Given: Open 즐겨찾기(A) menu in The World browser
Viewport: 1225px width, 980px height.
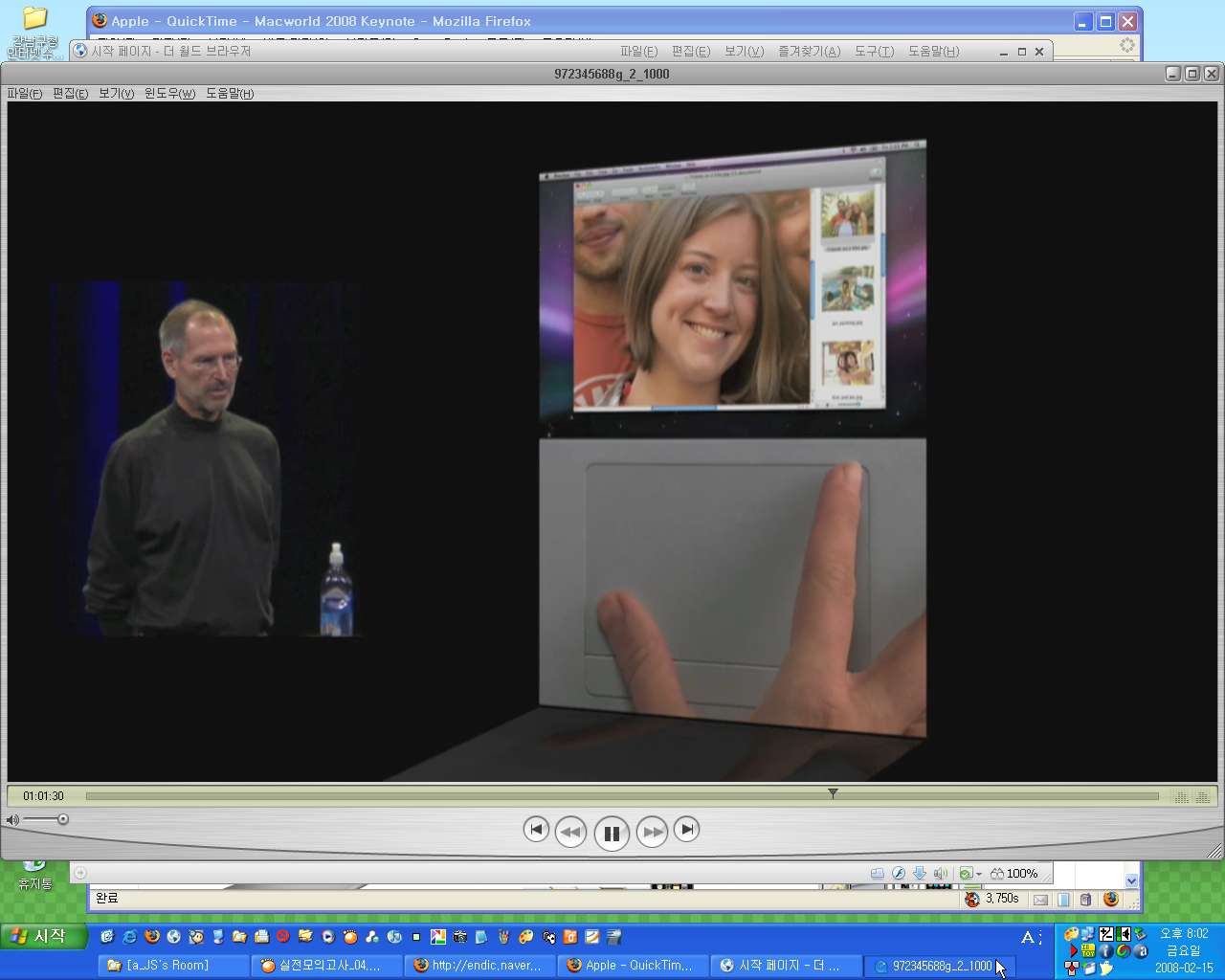Looking at the screenshot, I should click(x=809, y=52).
